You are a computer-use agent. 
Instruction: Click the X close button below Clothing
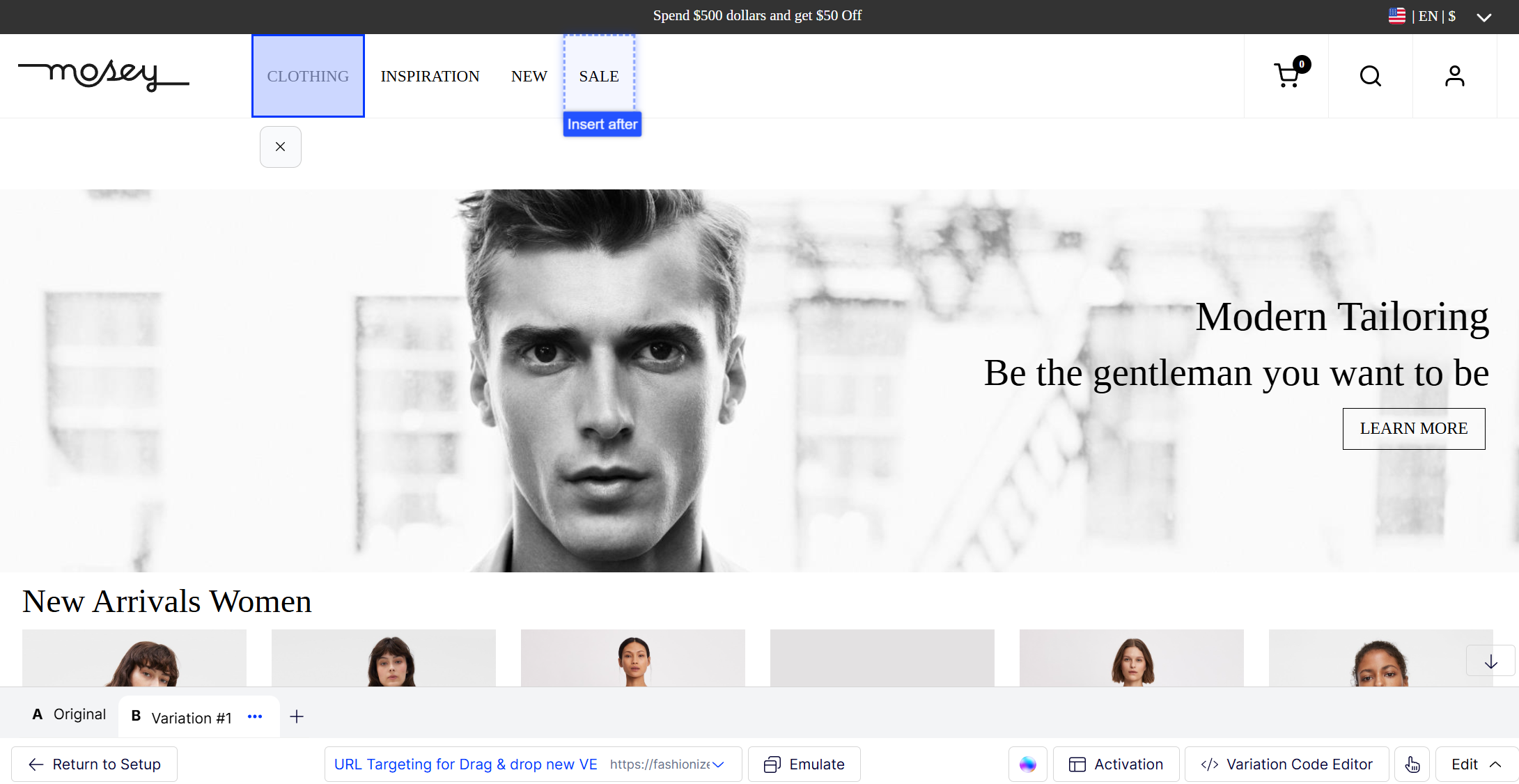click(280, 147)
